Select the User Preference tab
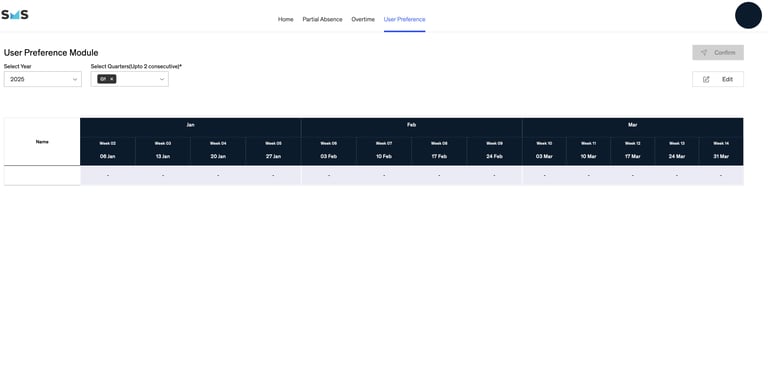 pyautogui.click(x=405, y=20)
